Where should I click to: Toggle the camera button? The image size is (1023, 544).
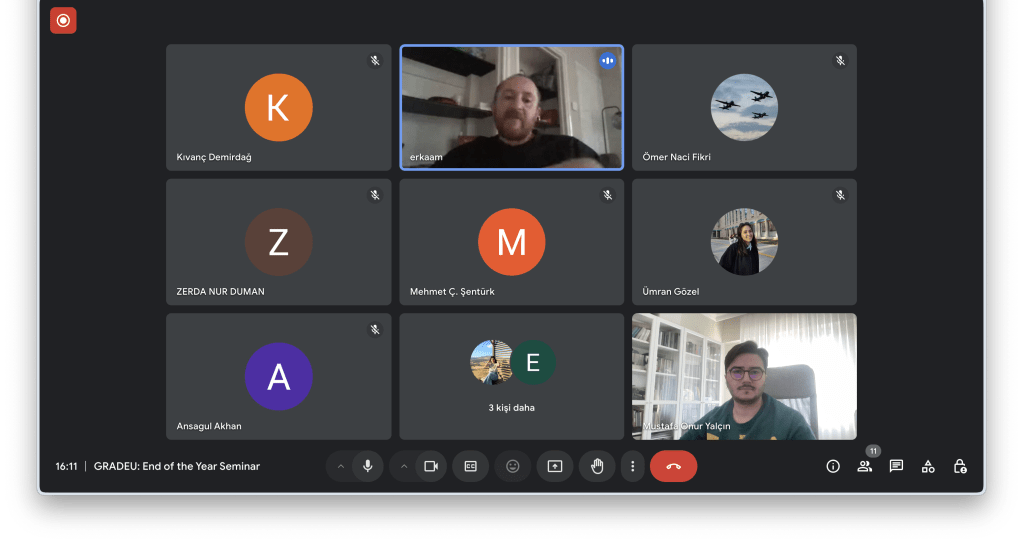point(431,466)
